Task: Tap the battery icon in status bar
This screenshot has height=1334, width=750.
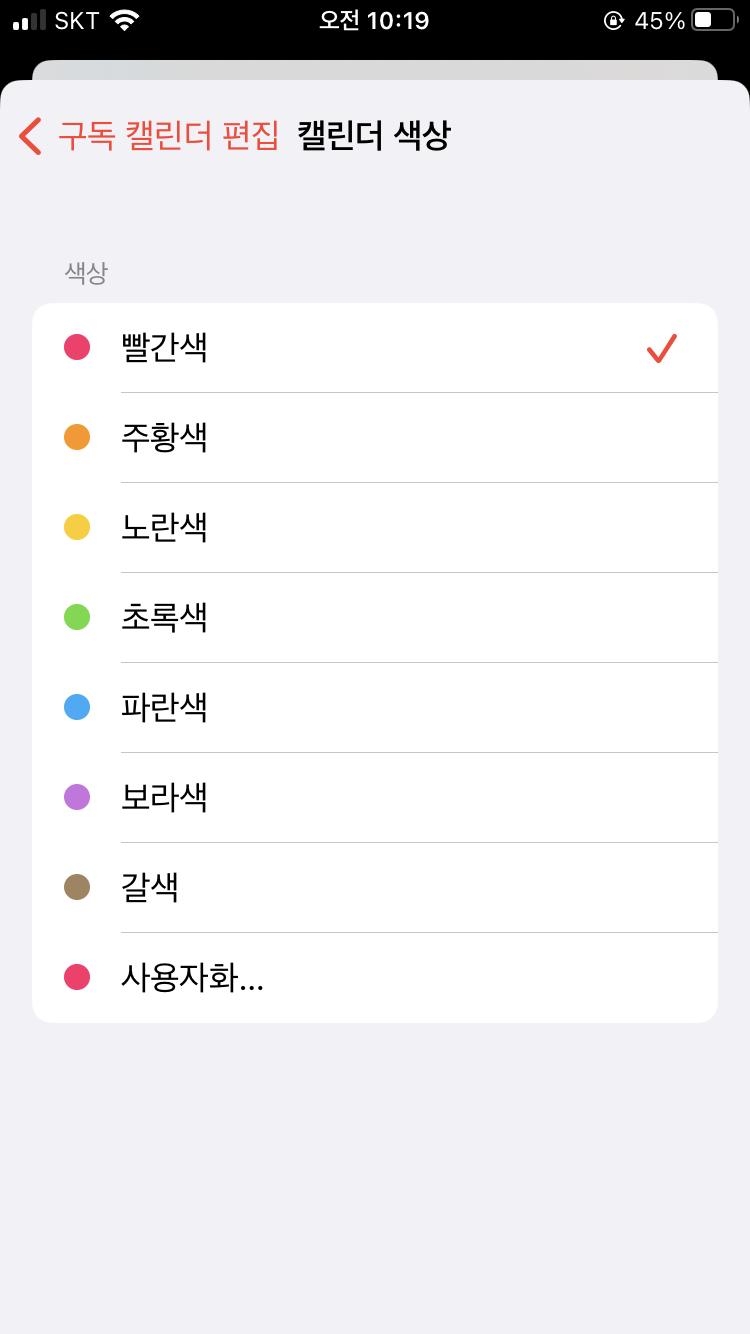Action: point(713,20)
